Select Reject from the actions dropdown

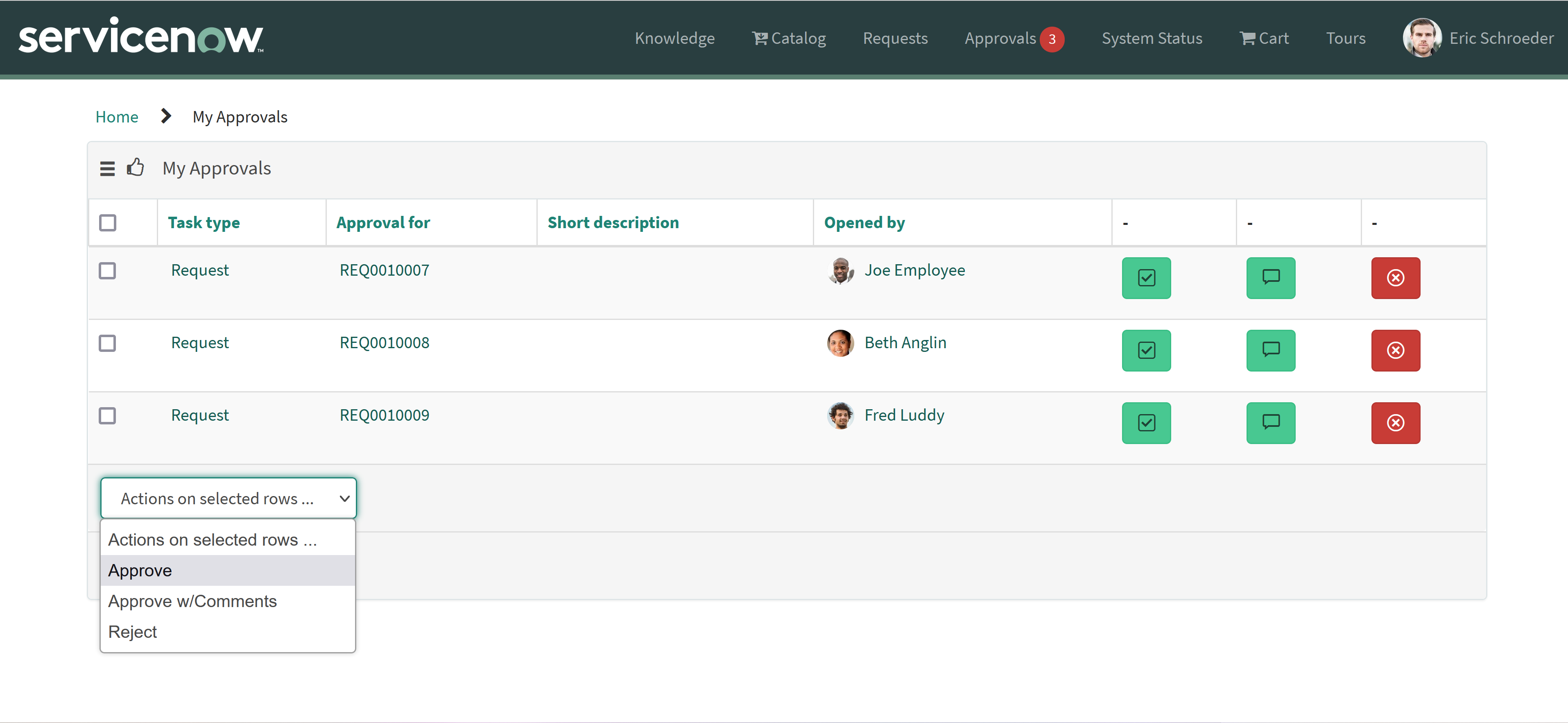point(133,632)
